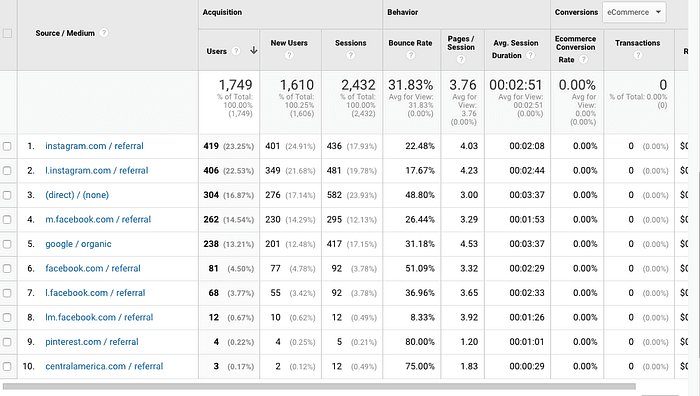700x396 pixels.
Task: Click the horizontal scrollbar below the table
Action: pos(319,386)
